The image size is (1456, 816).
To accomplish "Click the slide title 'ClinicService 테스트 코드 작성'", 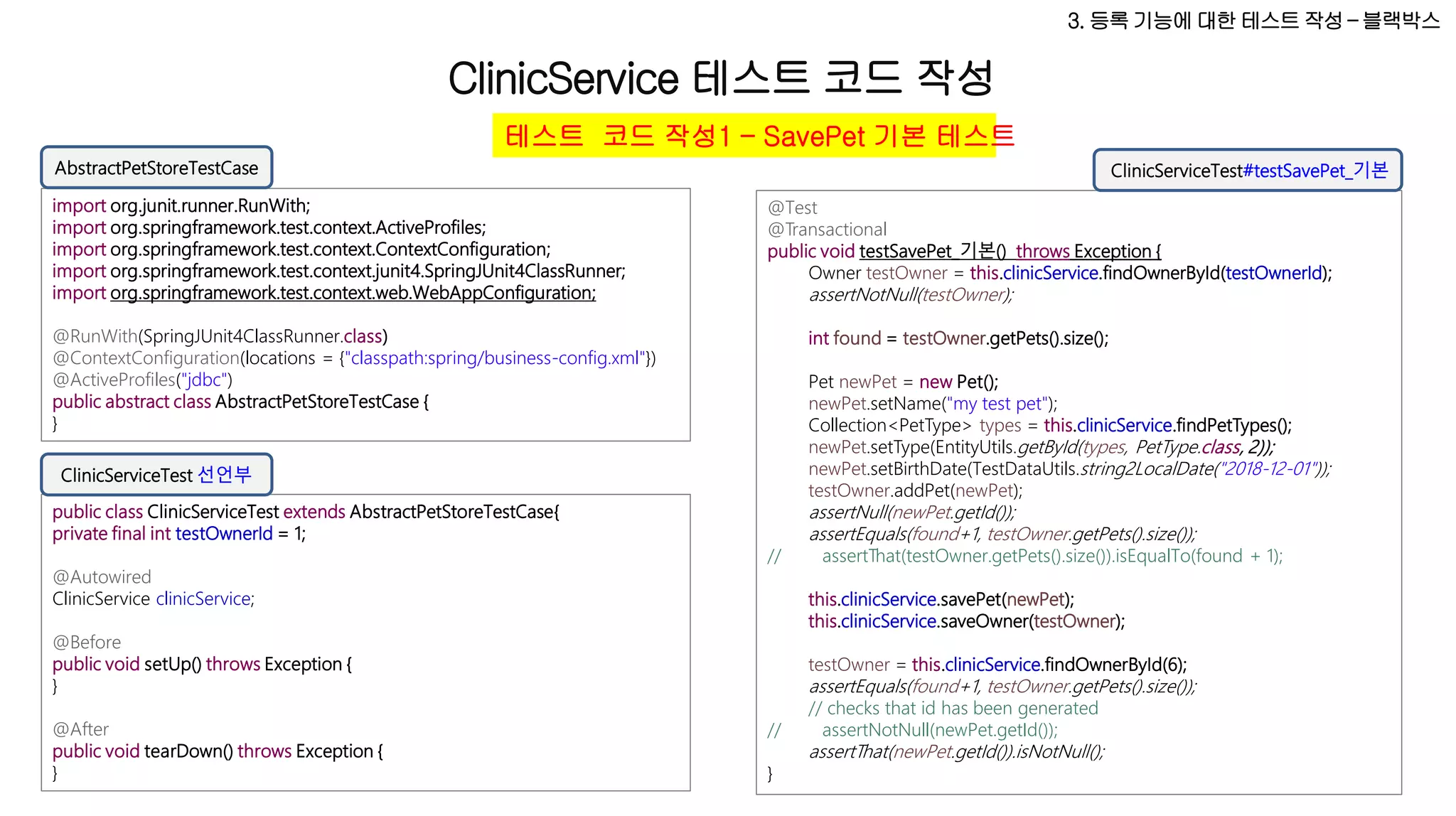I will click(x=720, y=77).
